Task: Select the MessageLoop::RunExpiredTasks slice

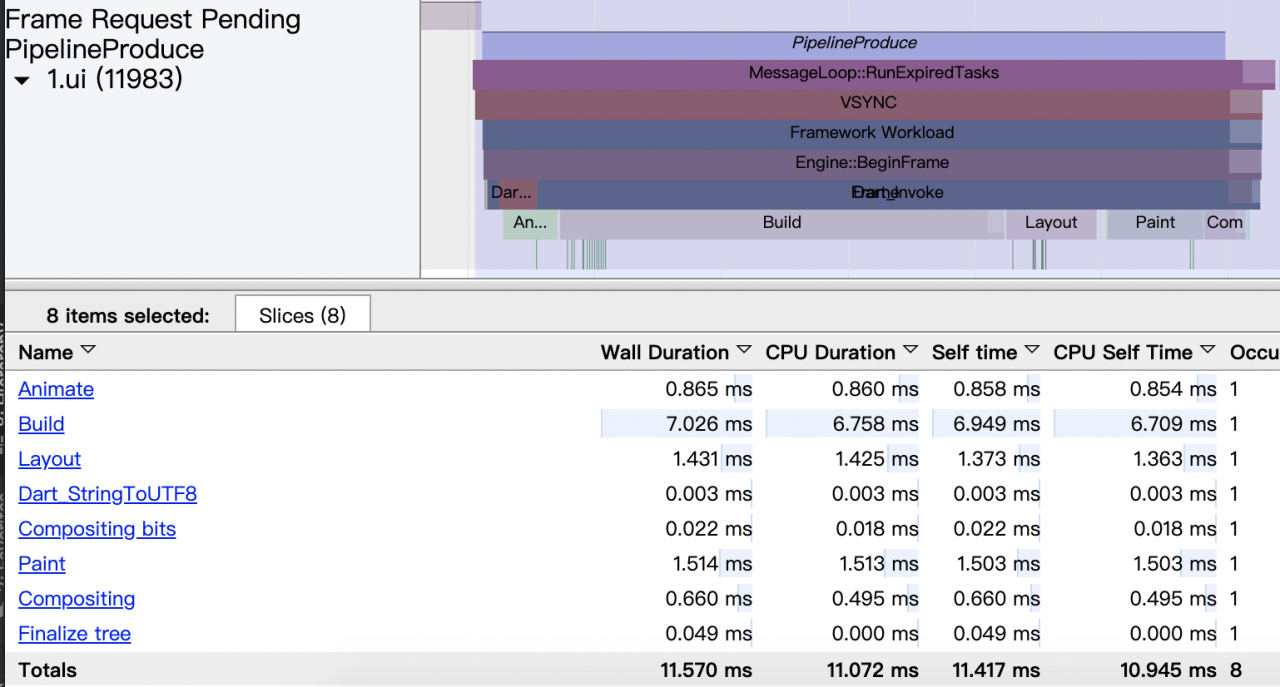Action: tap(873, 73)
